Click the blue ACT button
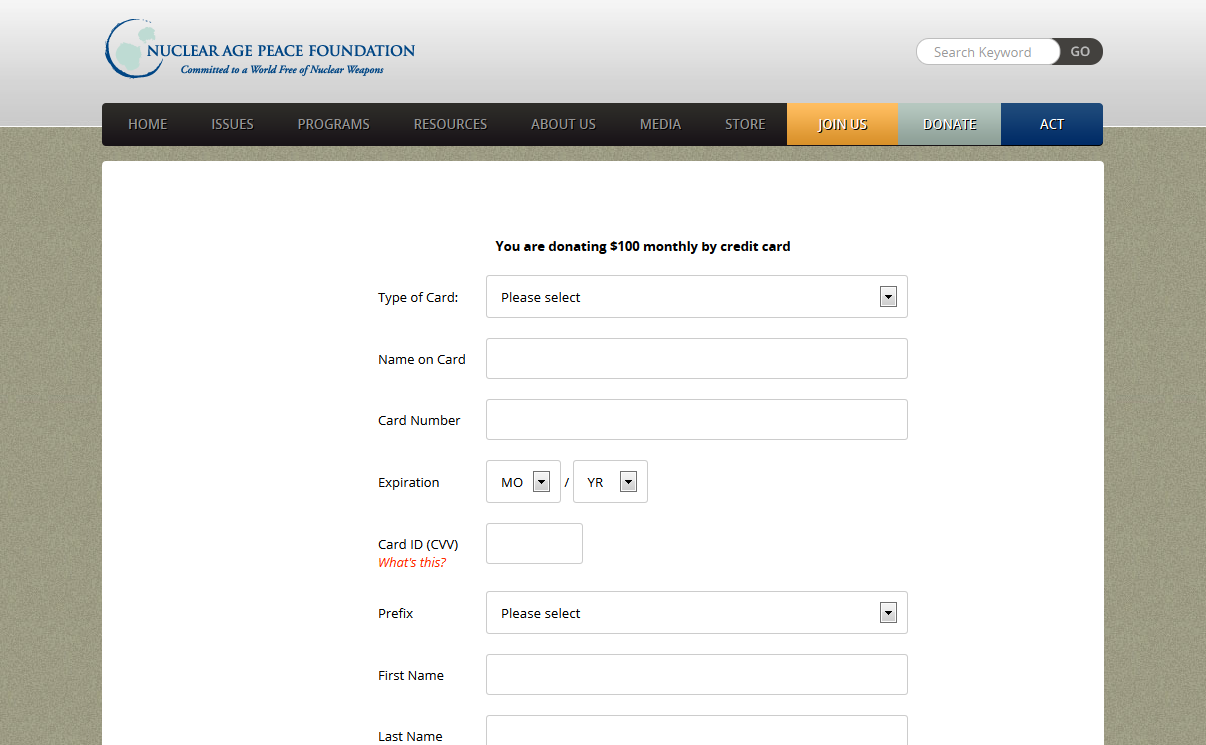This screenshot has height=745, width=1206. 1051,125
